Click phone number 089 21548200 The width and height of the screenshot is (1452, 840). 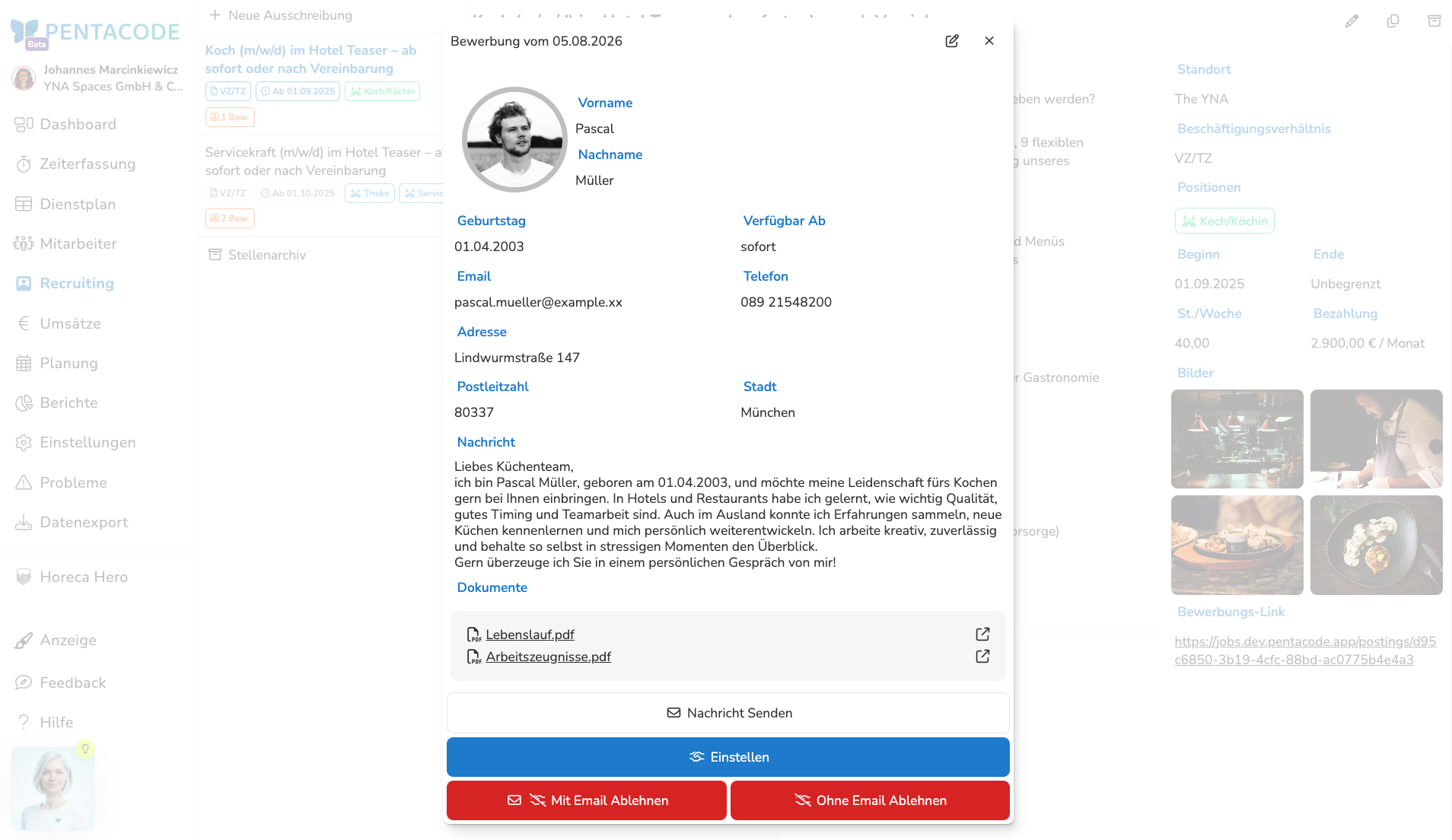(x=786, y=302)
